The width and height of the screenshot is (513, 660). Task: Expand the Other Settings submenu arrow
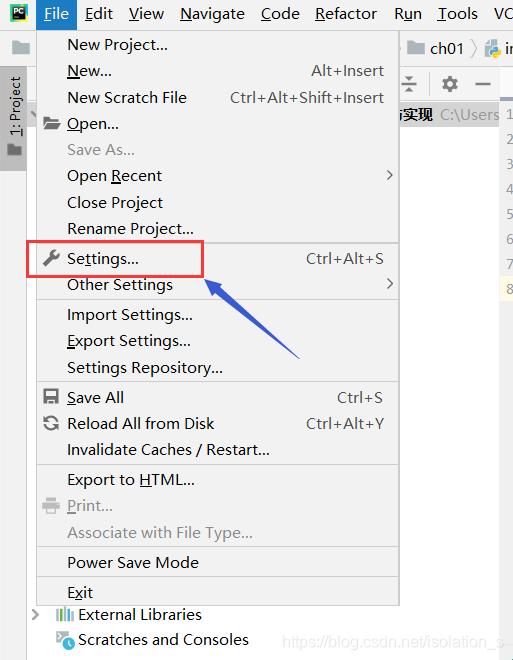coord(390,284)
